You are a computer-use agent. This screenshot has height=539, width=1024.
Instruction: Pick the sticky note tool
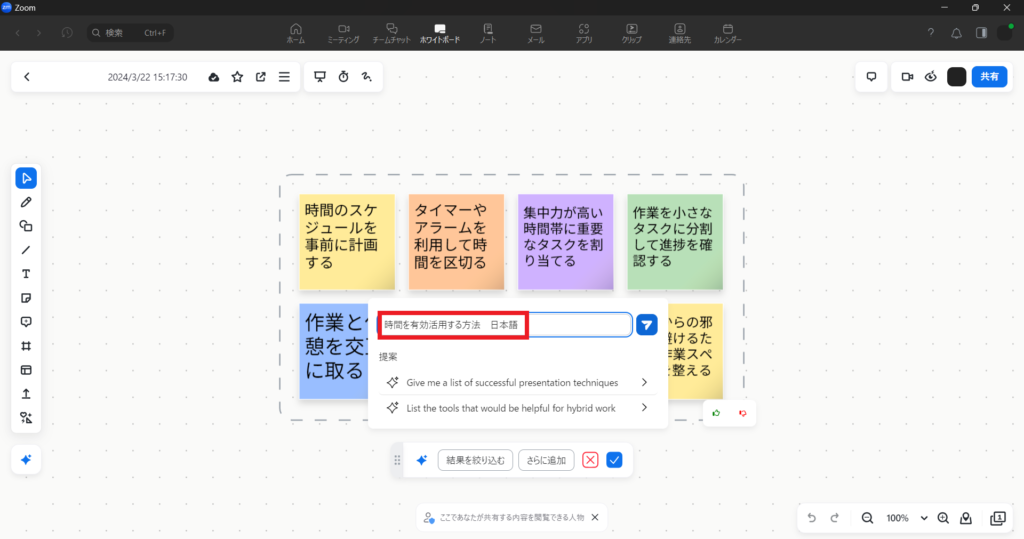click(x=27, y=298)
